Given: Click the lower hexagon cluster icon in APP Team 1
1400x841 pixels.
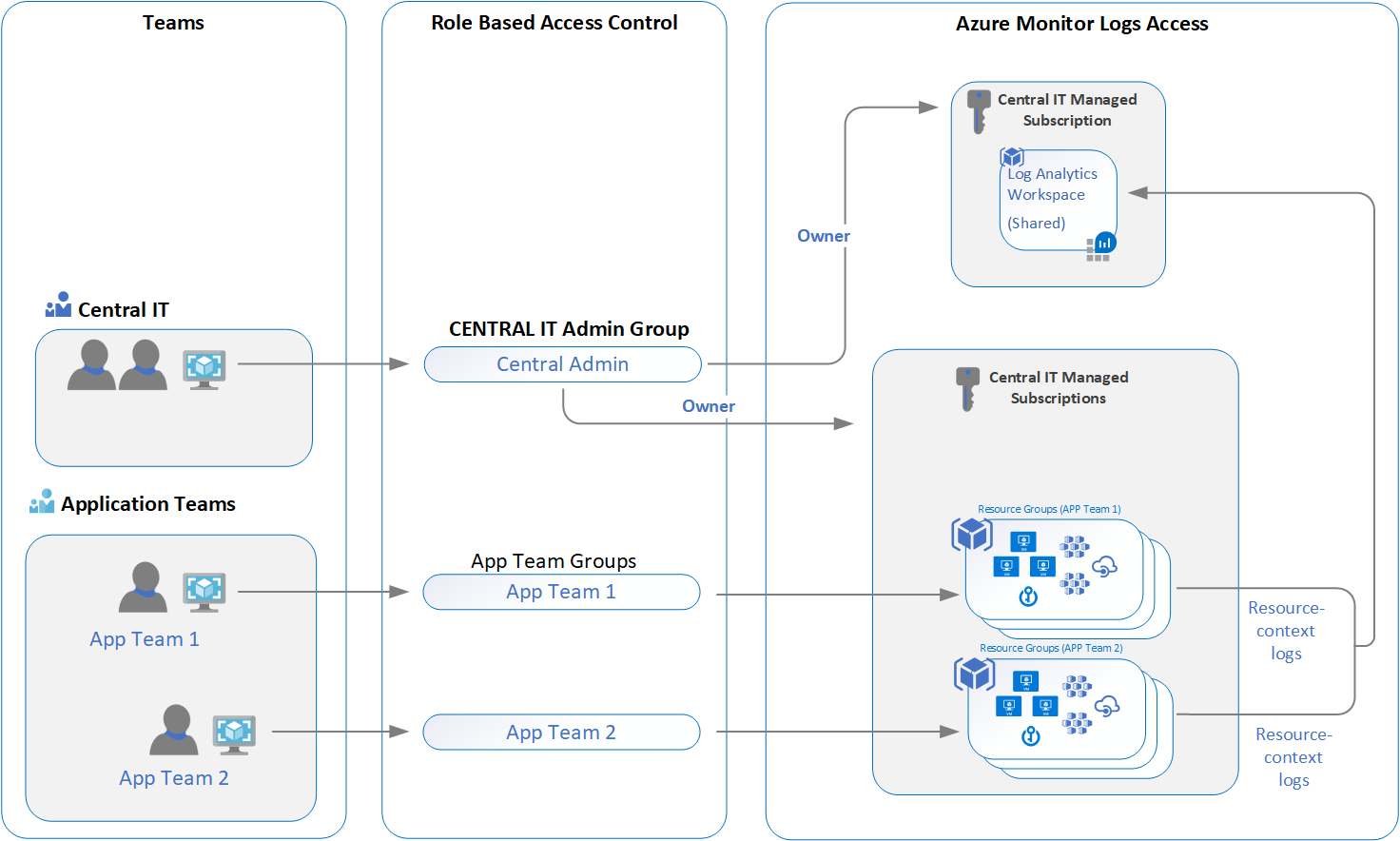Looking at the screenshot, I should 1075,583.
